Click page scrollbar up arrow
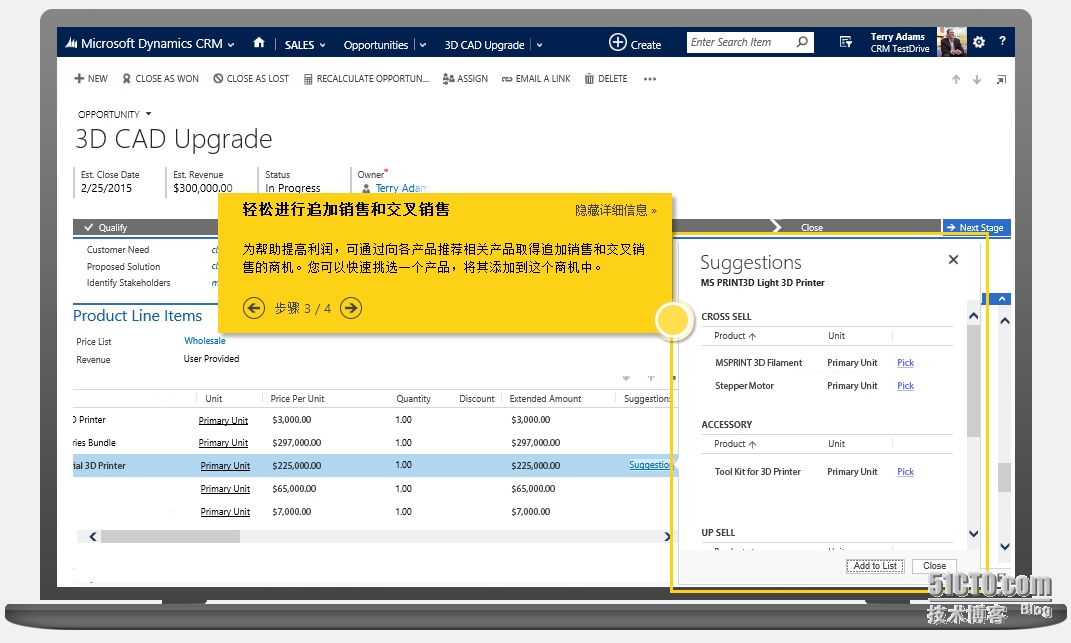Image resolution: width=1071 pixels, height=643 pixels. coord(1004,320)
